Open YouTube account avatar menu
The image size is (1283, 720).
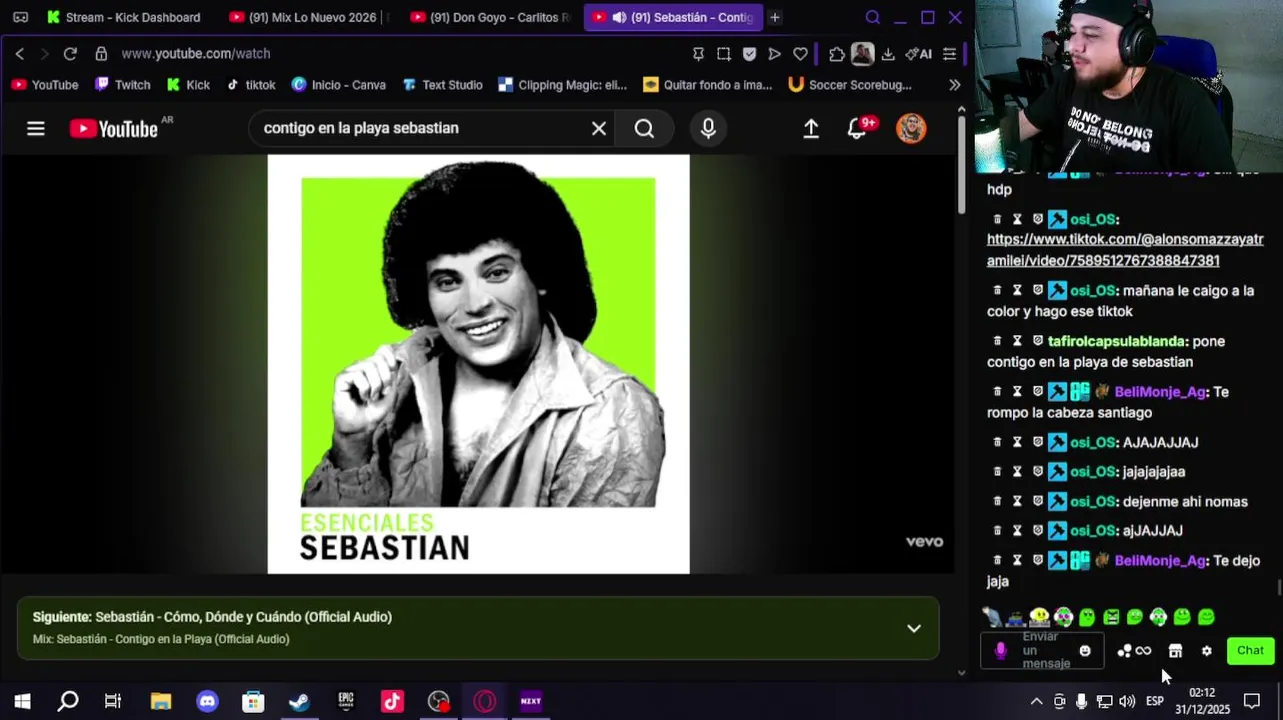coord(911,128)
